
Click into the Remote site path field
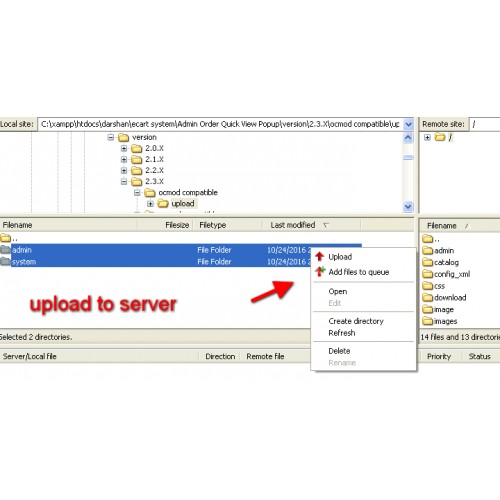point(484,124)
